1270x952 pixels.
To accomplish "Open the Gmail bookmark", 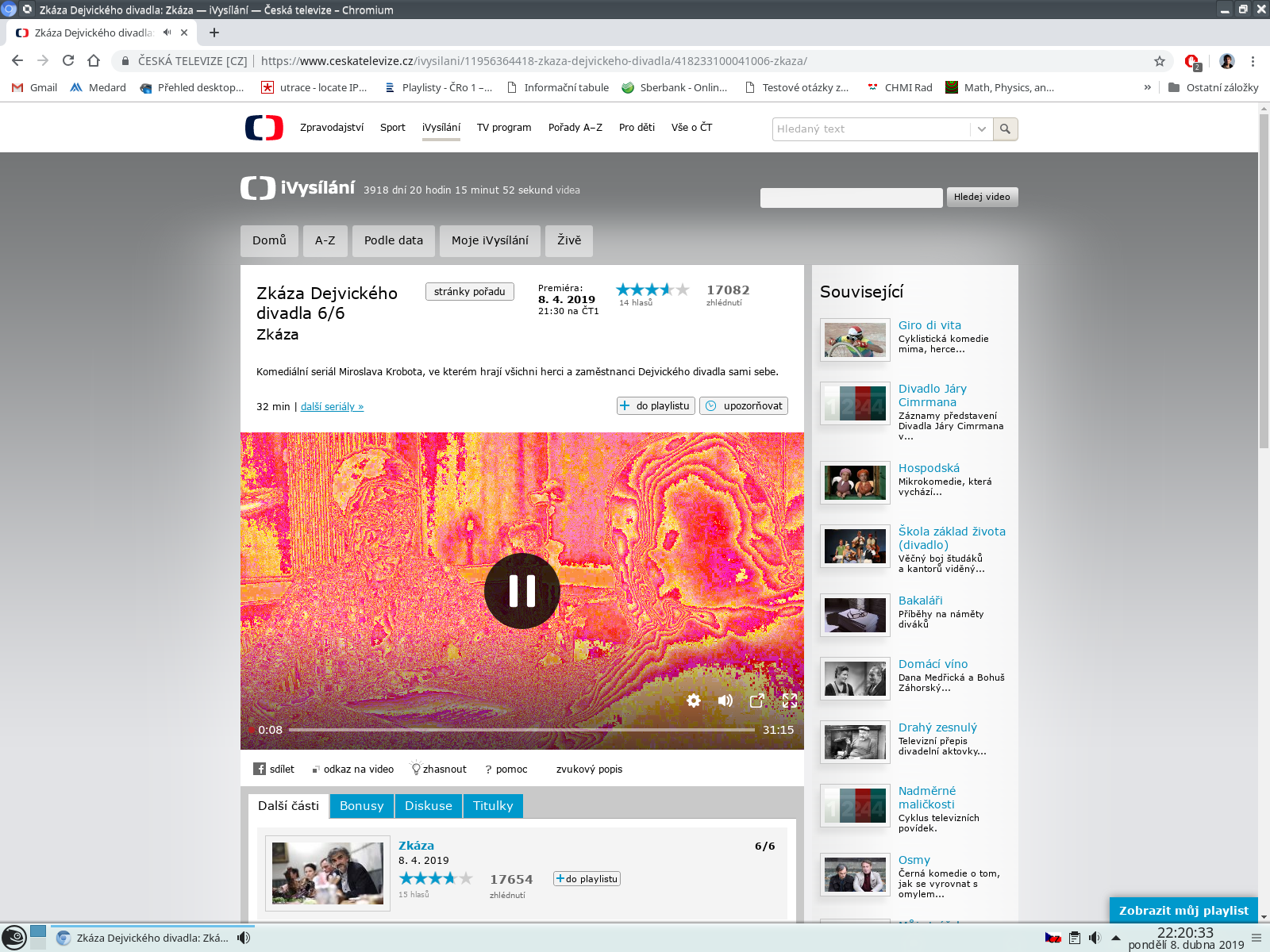I will [35, 87].
